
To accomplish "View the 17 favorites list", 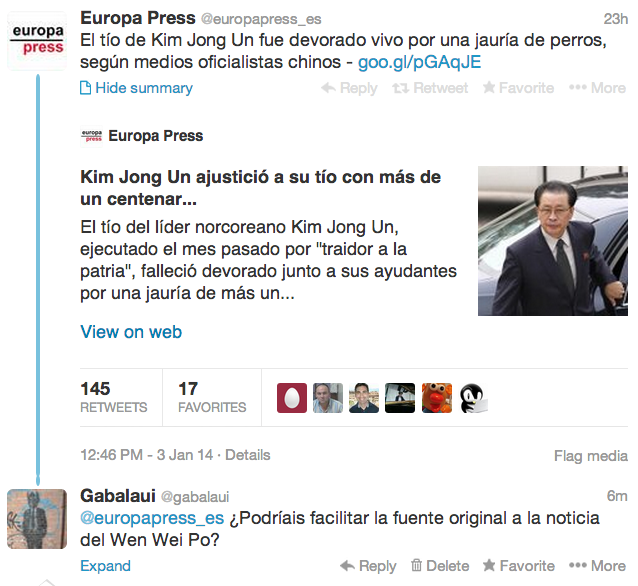I will (x=212, y=397).
